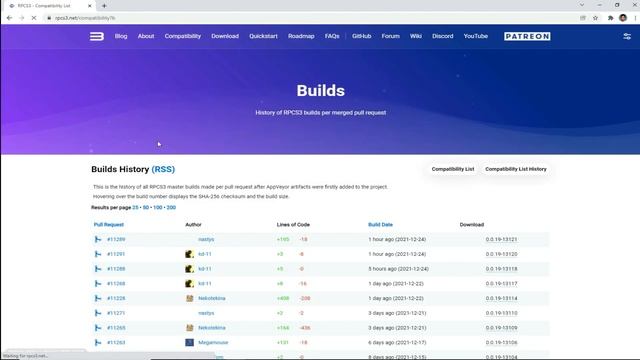Image resolution: width=640 pixels, height=360 pixels.
Task: Open the Download nav item
Action: click(x=225, y=36)
